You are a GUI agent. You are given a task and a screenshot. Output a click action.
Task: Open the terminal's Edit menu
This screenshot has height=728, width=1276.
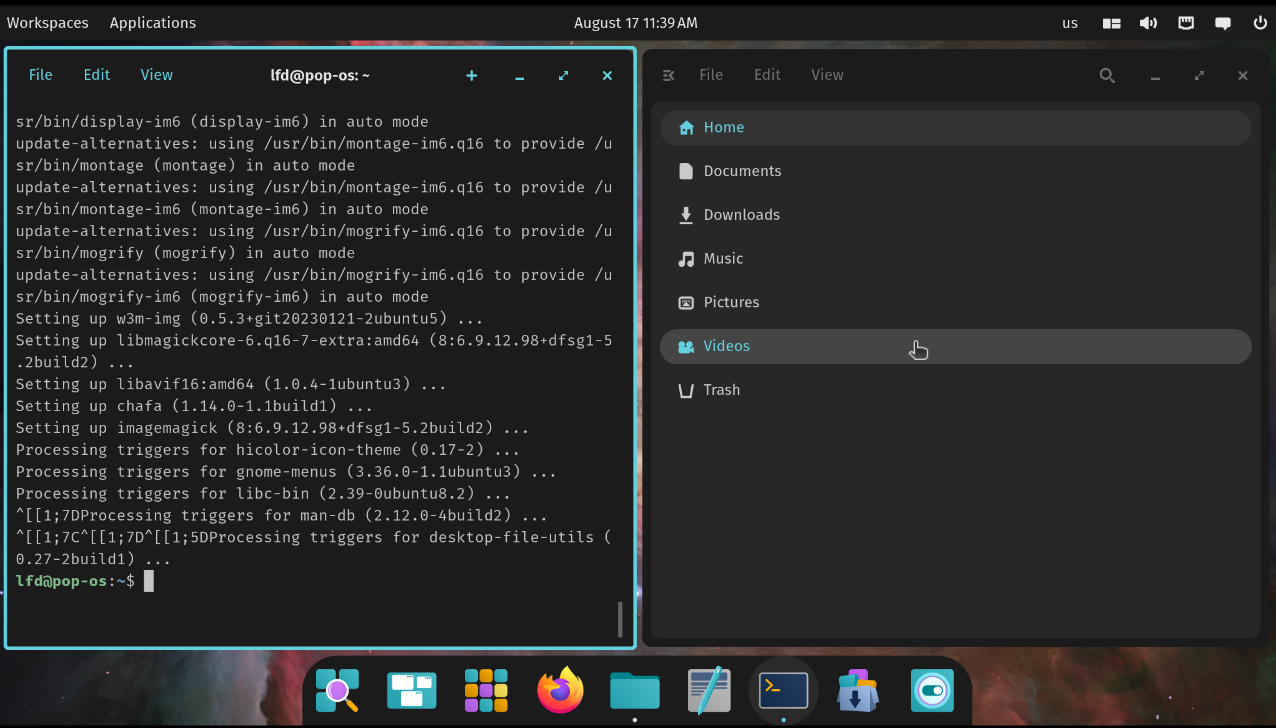[x=96, y=74]
